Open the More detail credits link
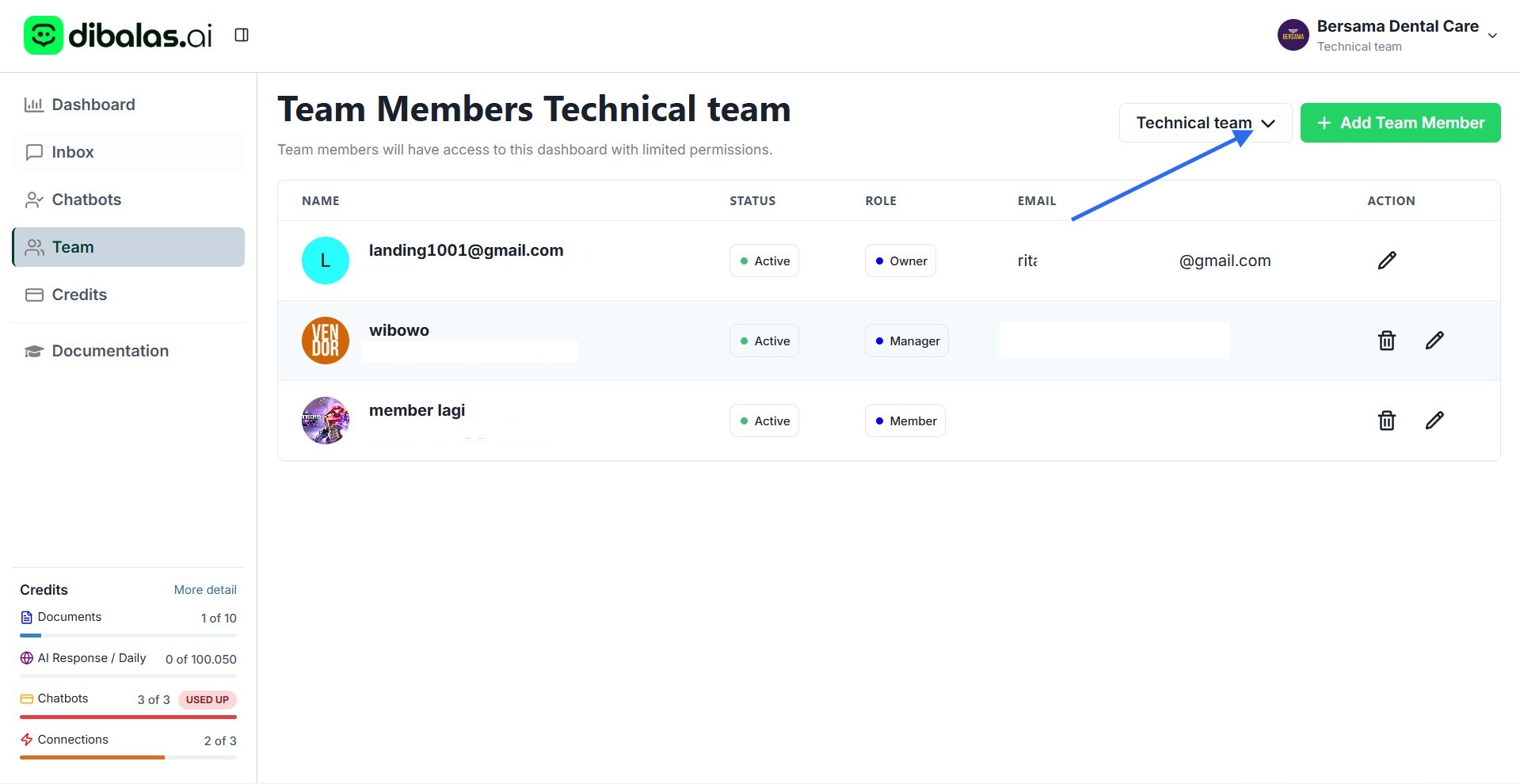This screenshot has width=1520, height=784. click(x=205, y=590)
